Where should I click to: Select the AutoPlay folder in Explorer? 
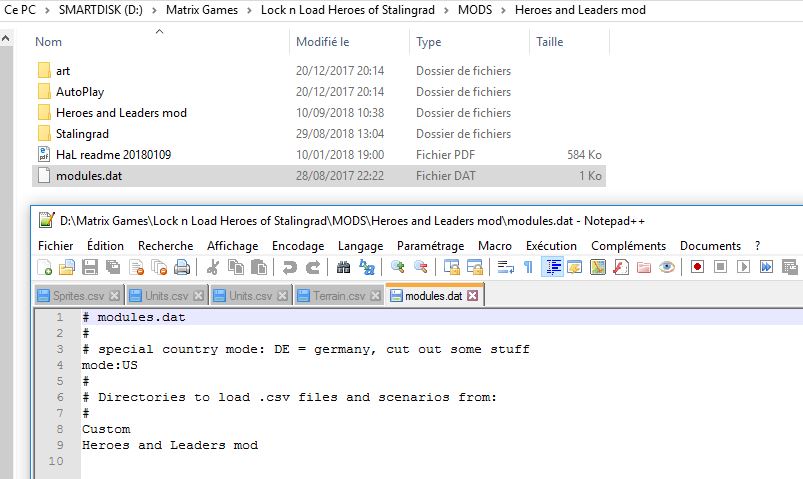(x=80, y=92)
